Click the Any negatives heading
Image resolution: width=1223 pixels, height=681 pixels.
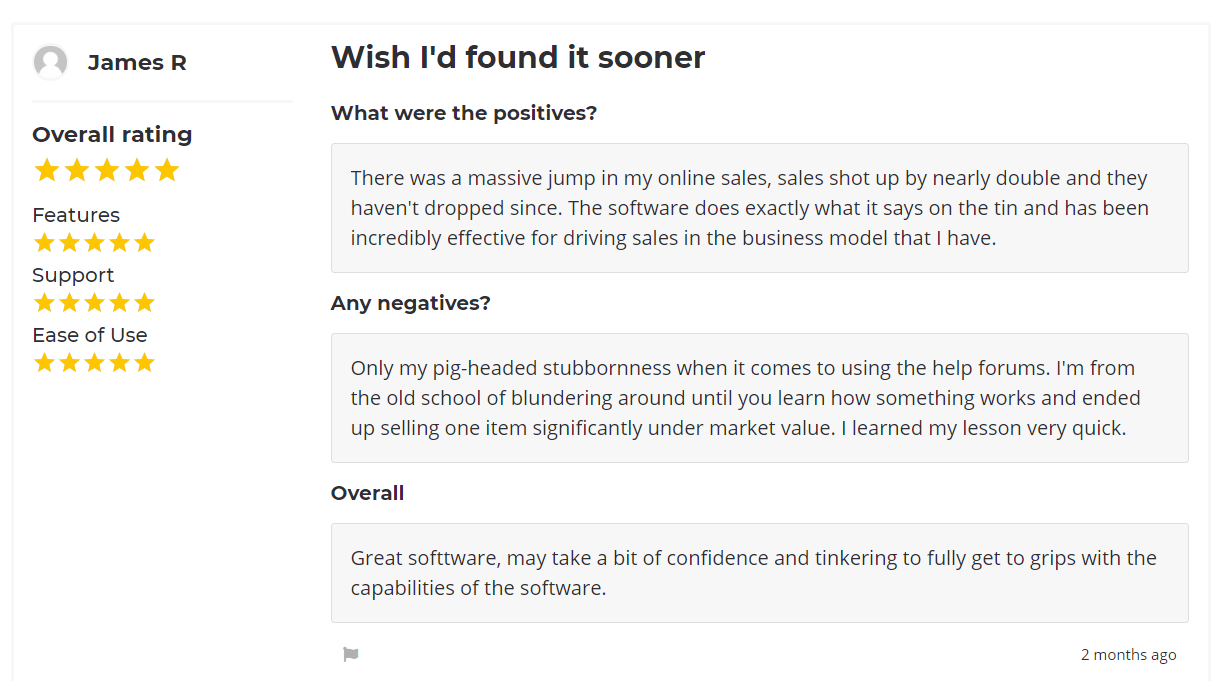(411, 303)
